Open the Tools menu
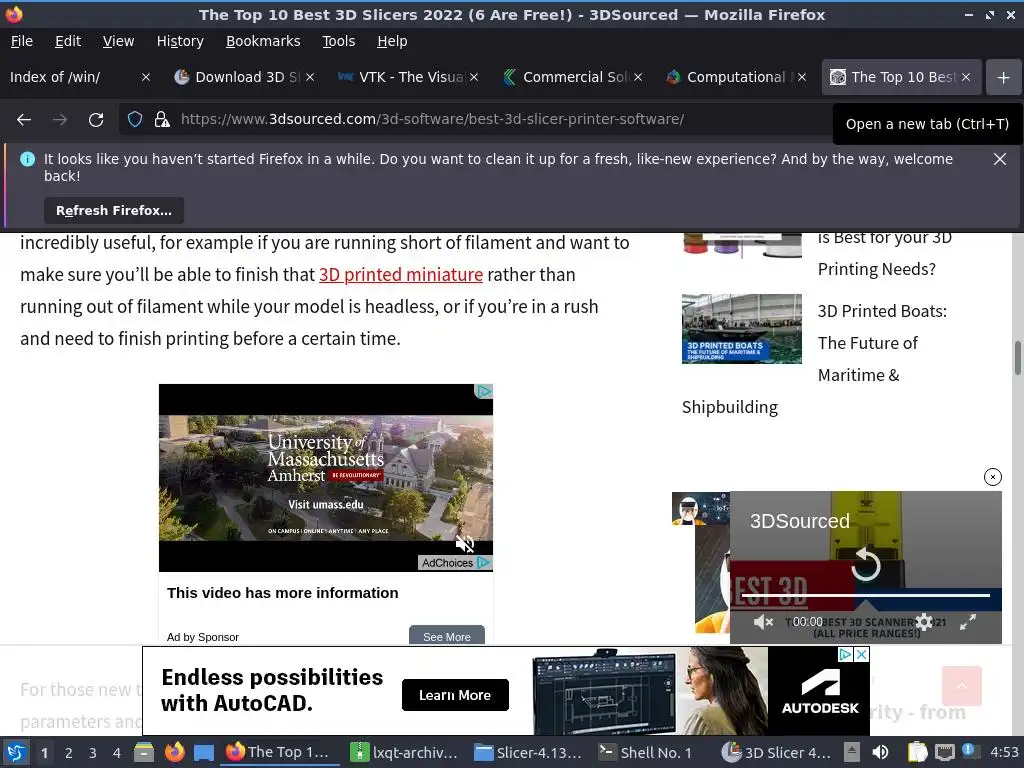This screenshot has width=1024, height=768. point(338,41)
